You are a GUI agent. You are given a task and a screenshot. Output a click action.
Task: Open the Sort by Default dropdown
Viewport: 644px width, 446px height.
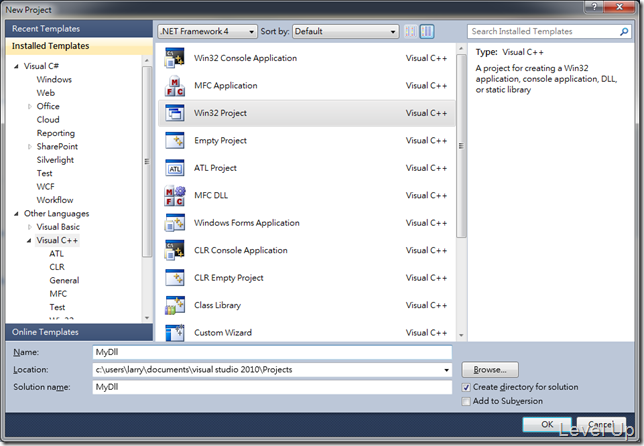point(345,31)
